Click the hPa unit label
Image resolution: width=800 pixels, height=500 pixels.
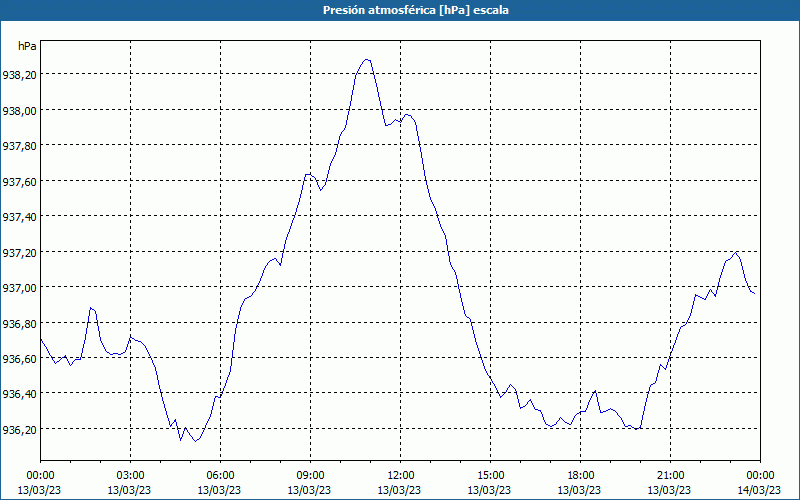click(27, 46)
